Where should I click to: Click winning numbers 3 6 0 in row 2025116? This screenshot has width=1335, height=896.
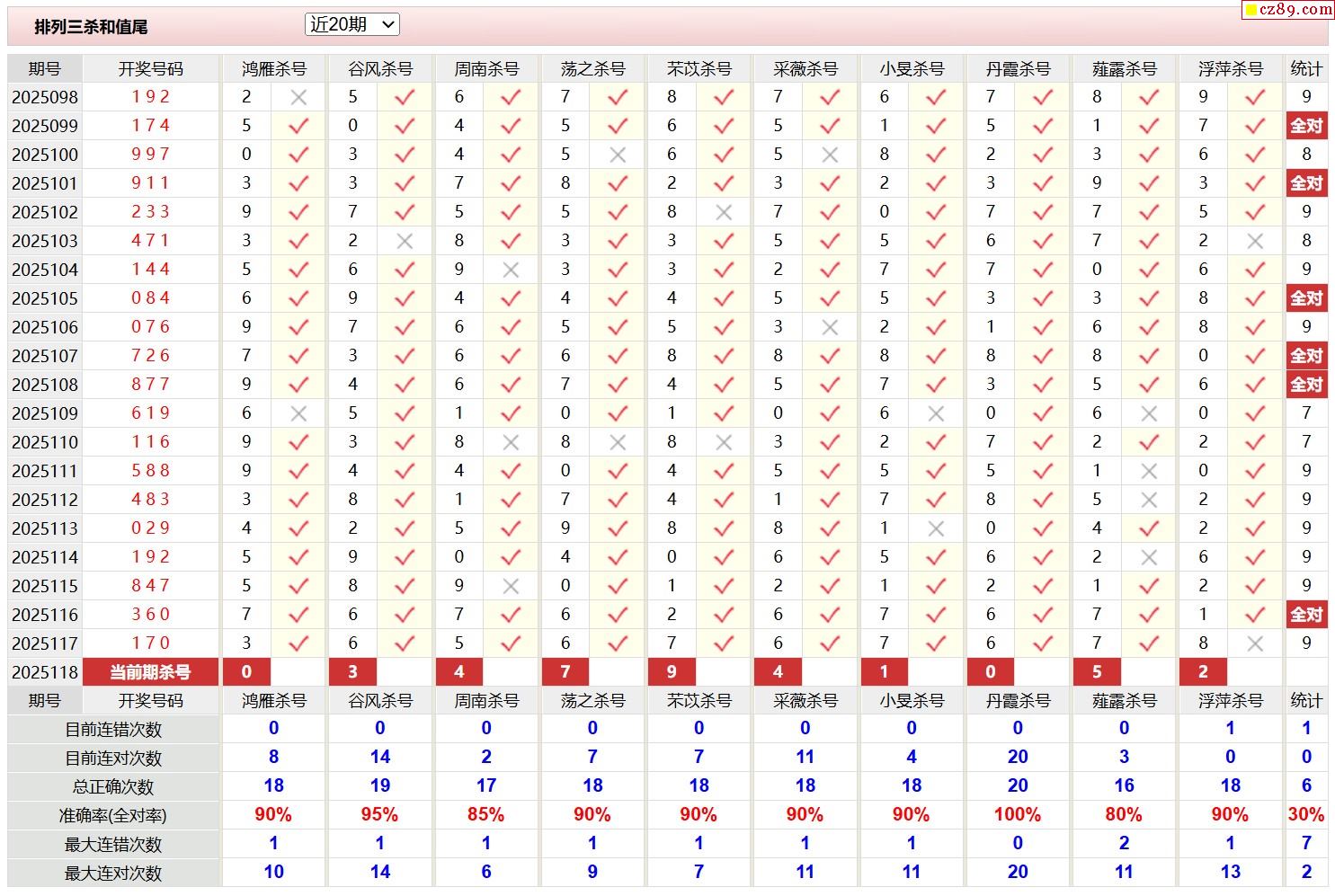coord(151,615)
